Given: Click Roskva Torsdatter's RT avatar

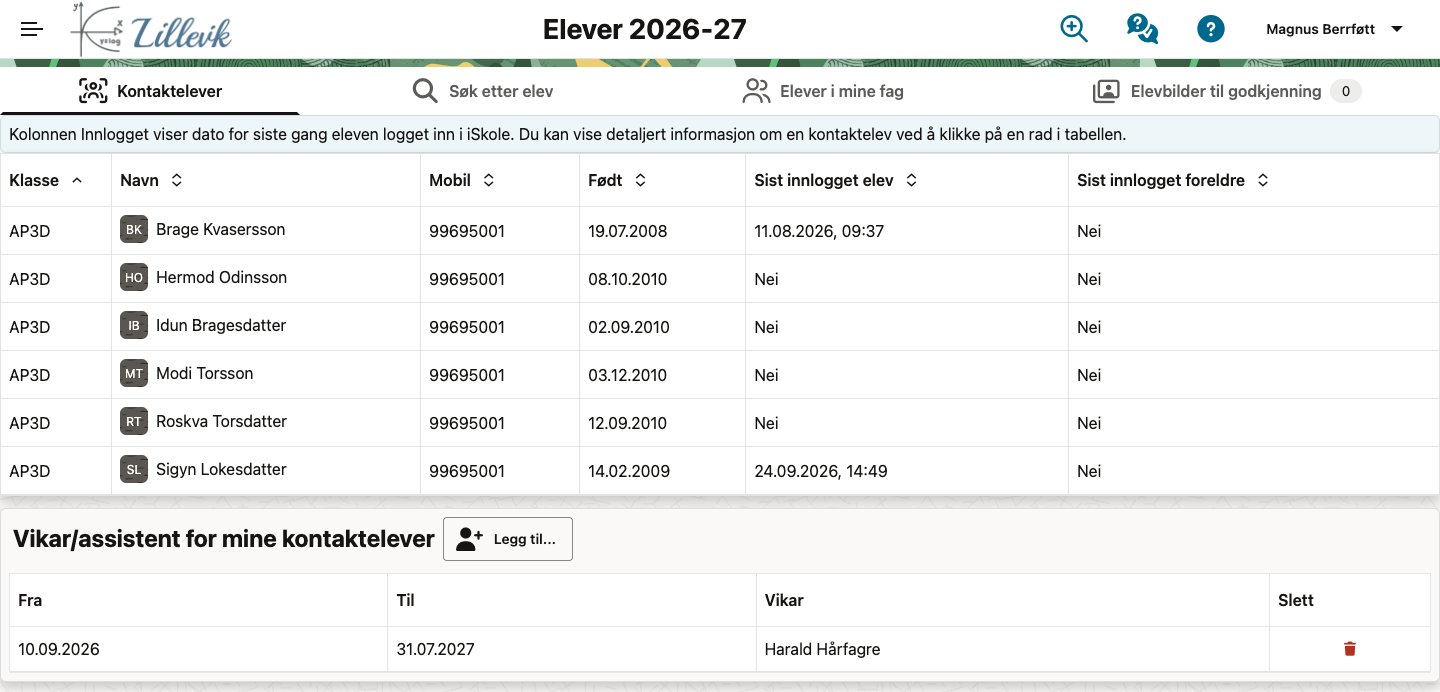Looking at the screenshot, I should point(134,422).
